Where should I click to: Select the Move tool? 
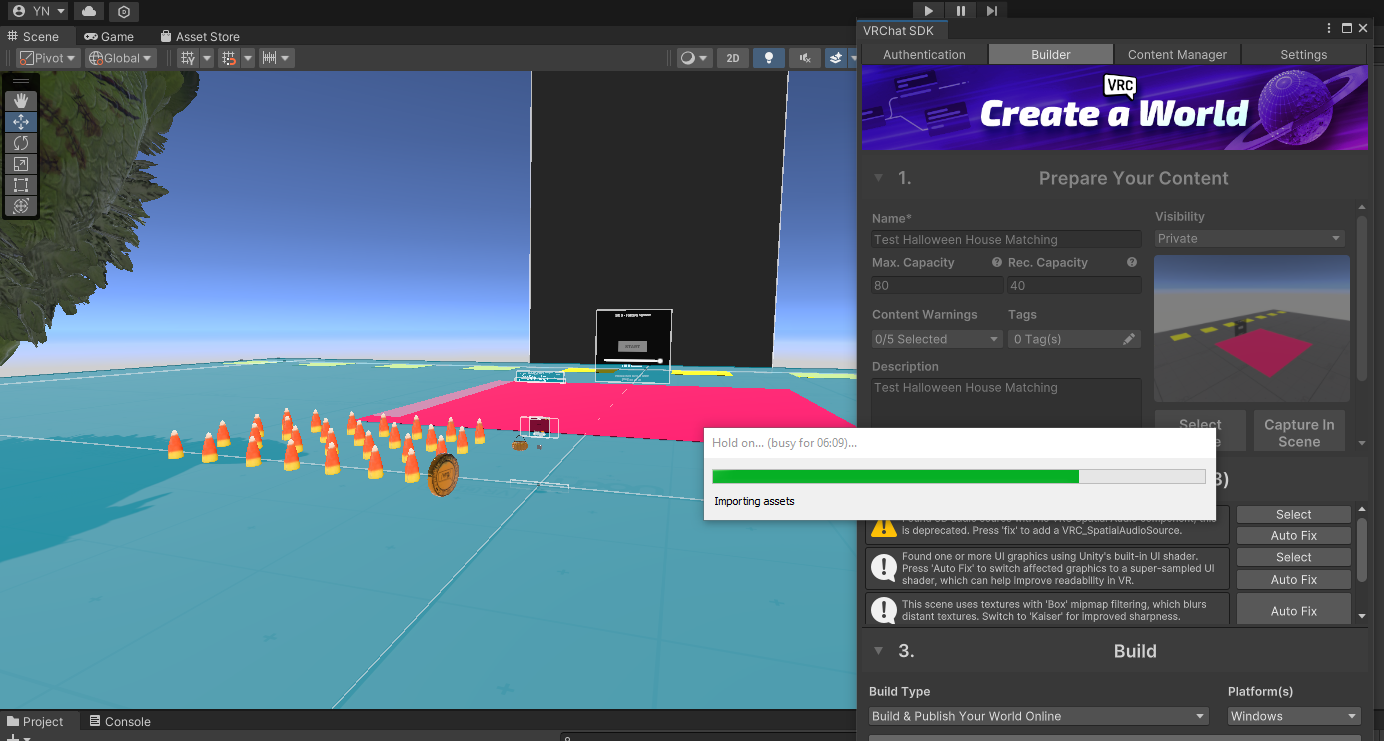tap(21, 121)
